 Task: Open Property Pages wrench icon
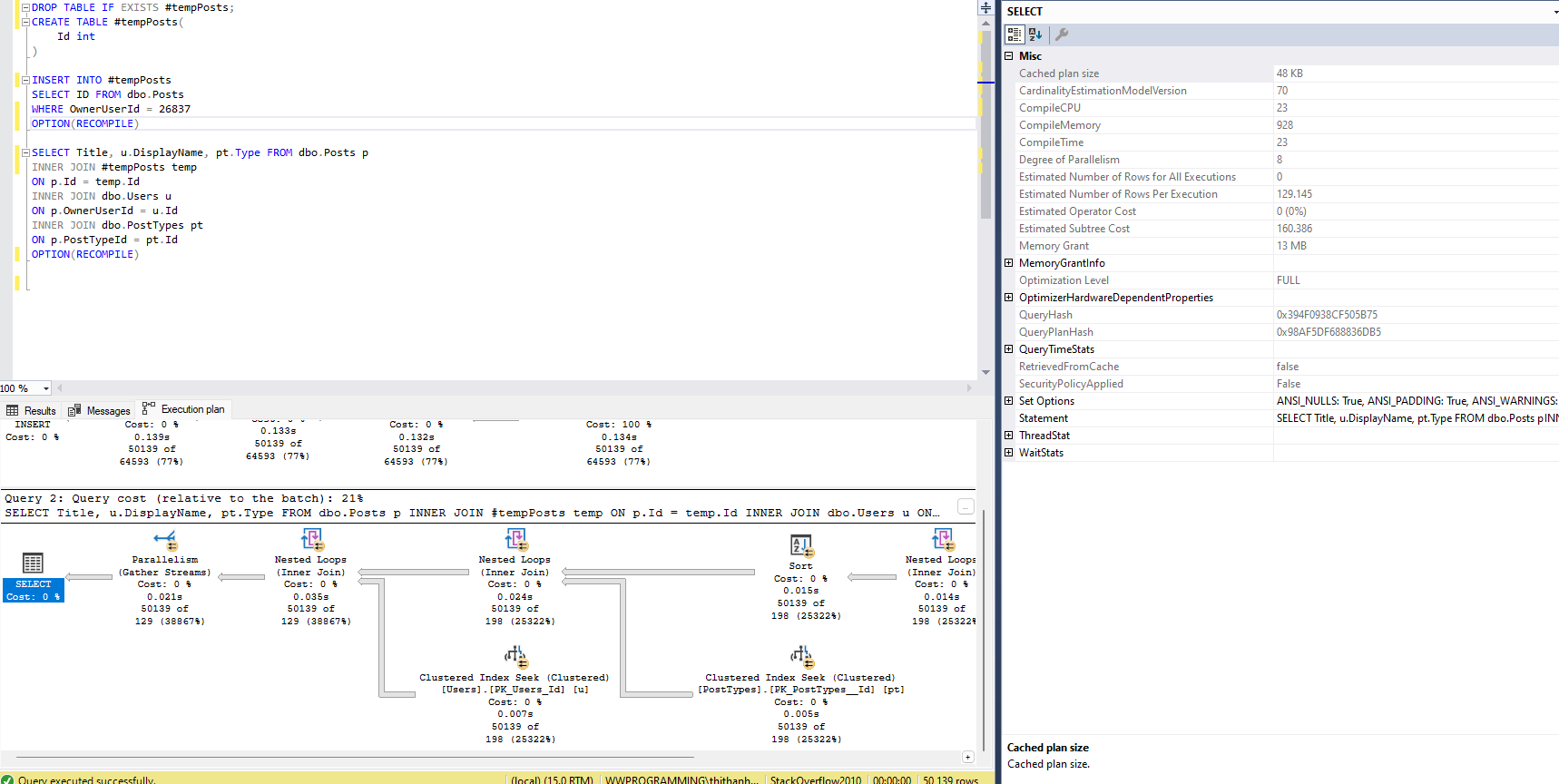tap(1062, 34)
